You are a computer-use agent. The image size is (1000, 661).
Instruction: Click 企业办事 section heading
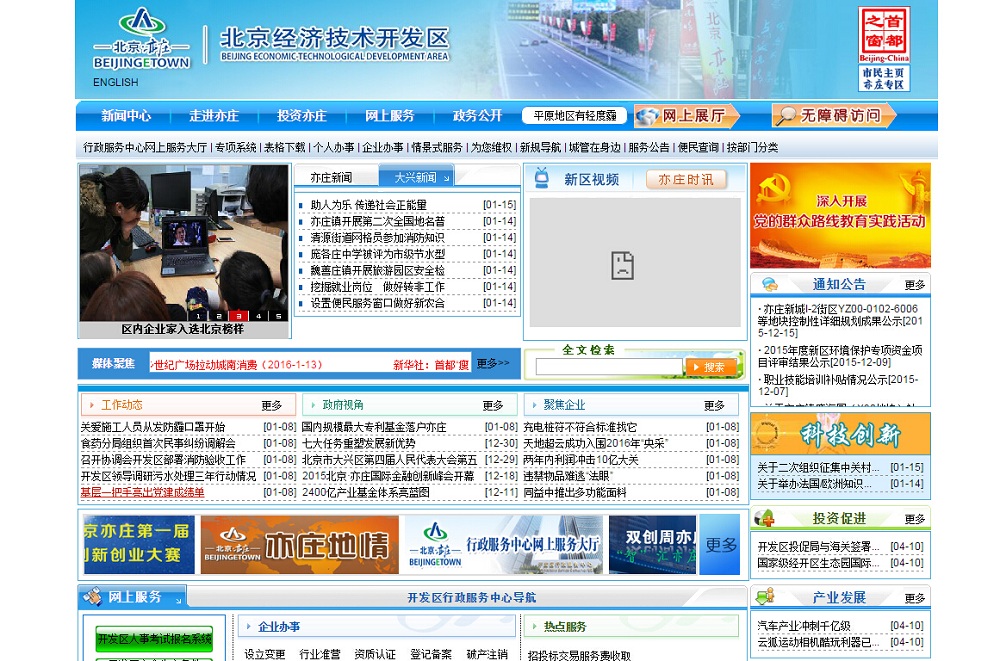coord(279,627)
